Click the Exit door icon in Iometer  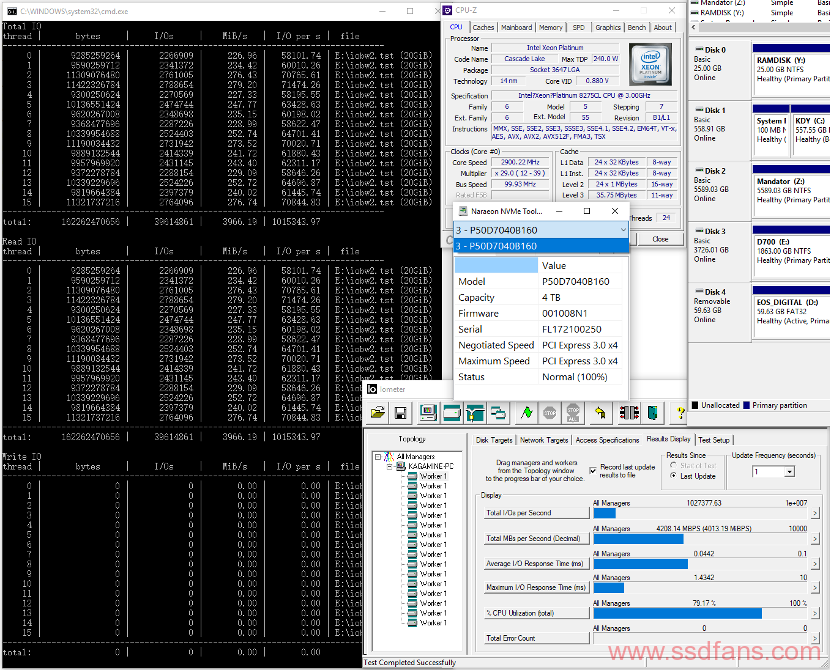[652, 413]
